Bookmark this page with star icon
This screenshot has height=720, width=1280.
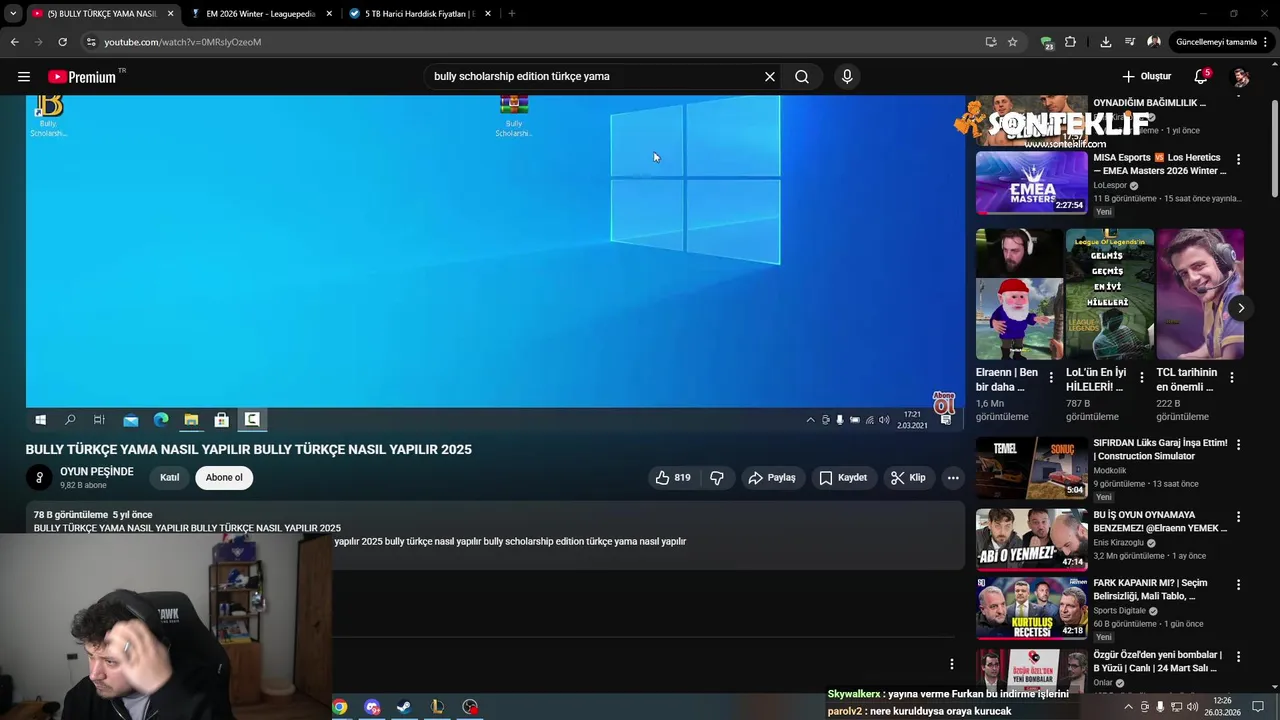(1013, 42)
